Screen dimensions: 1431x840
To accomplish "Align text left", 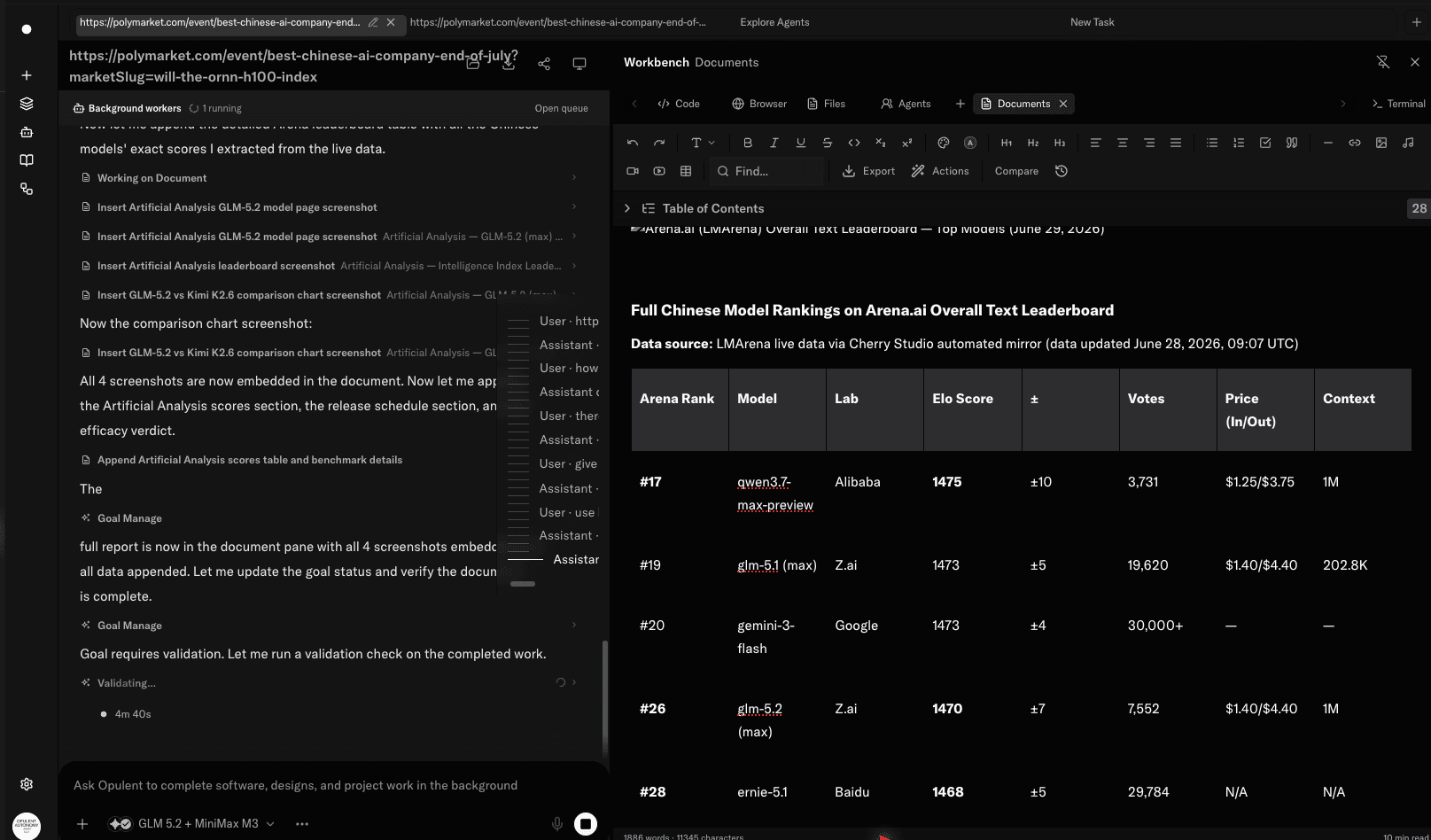I will [1096, 143].
